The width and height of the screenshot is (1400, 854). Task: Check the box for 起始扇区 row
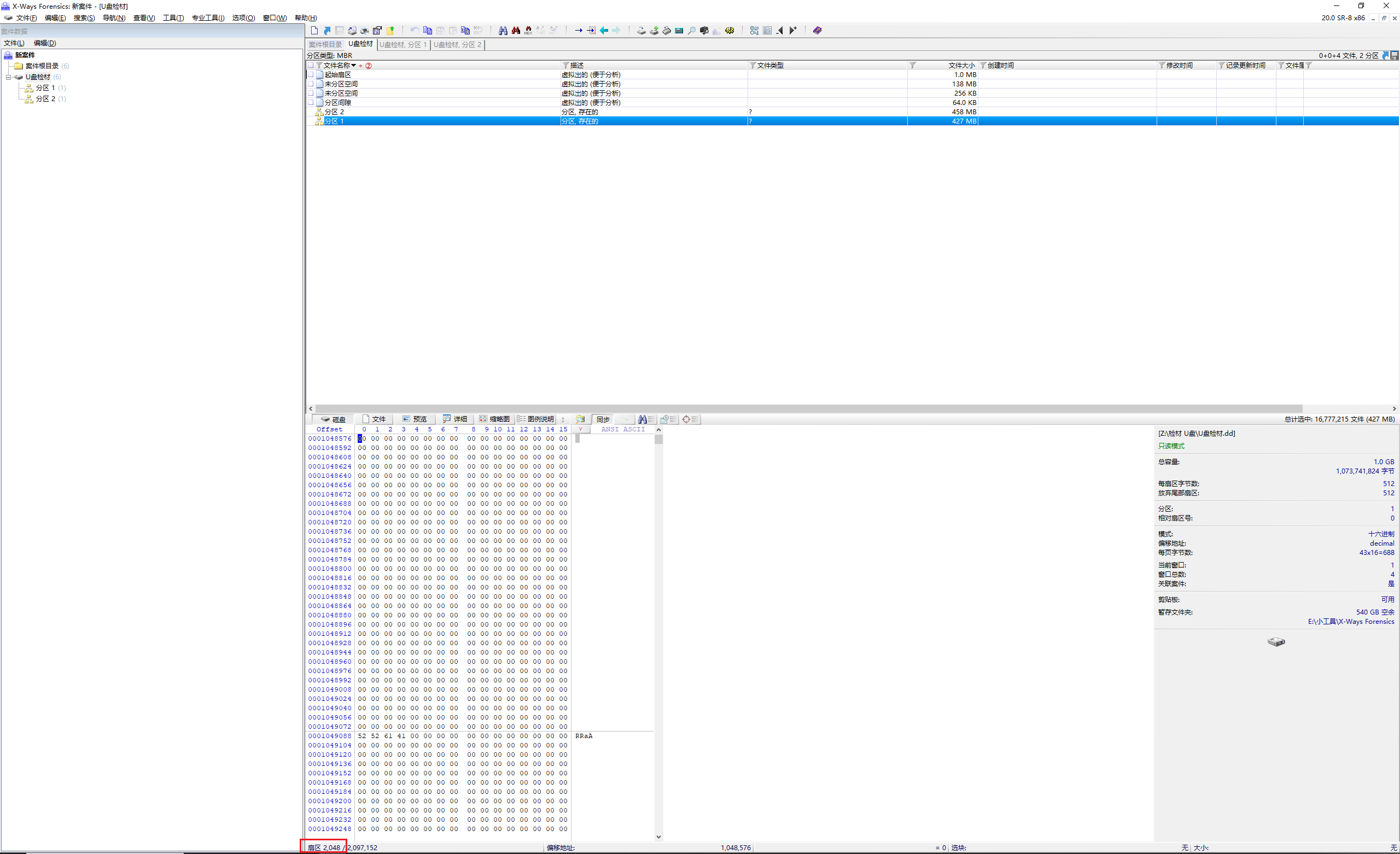[x=311, y=74]
